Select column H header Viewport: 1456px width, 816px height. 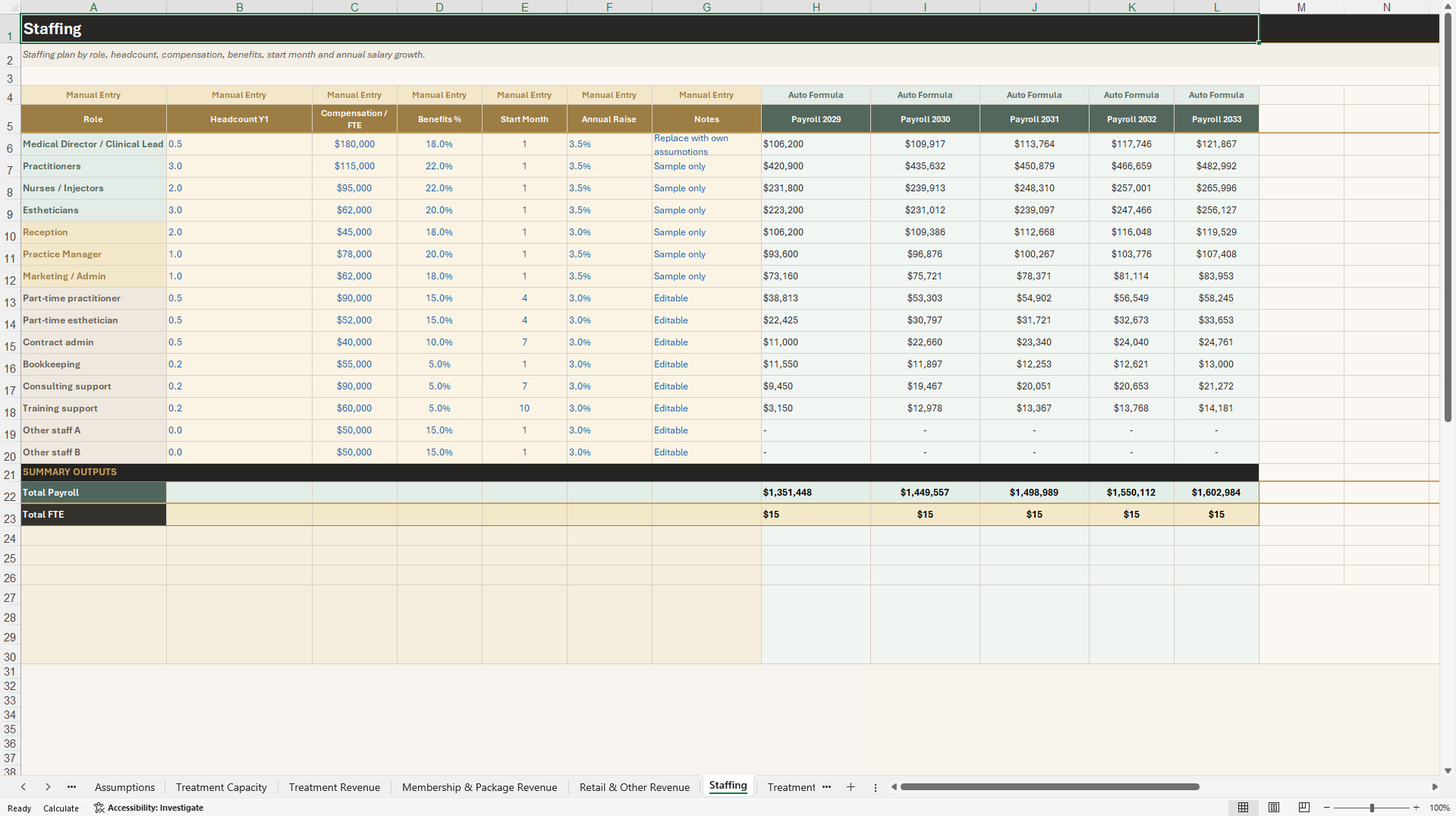click(816, 7)
